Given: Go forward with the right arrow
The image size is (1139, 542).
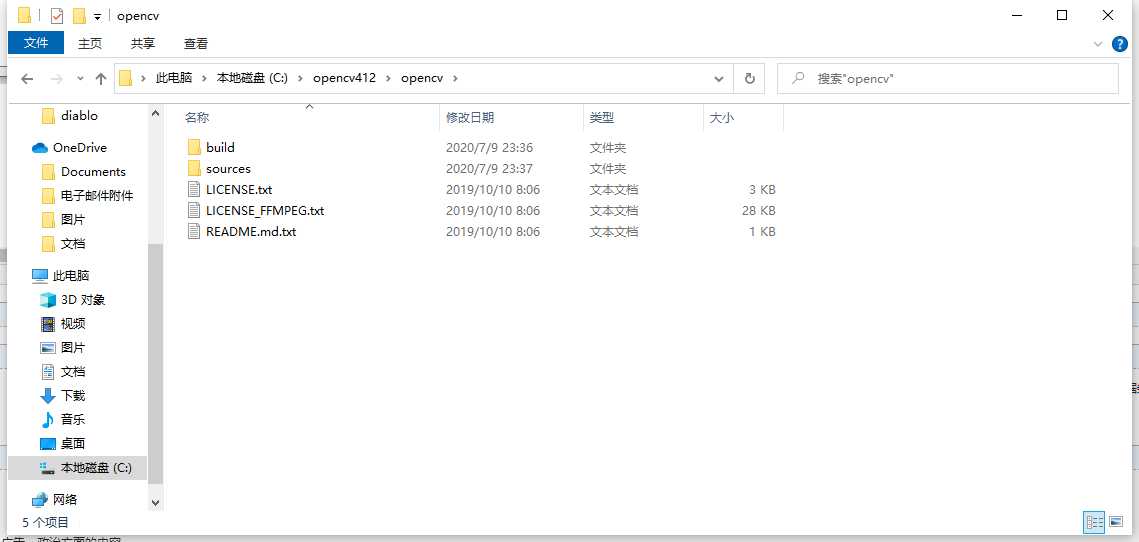Looking at the screenshot, I should (57, 78).
